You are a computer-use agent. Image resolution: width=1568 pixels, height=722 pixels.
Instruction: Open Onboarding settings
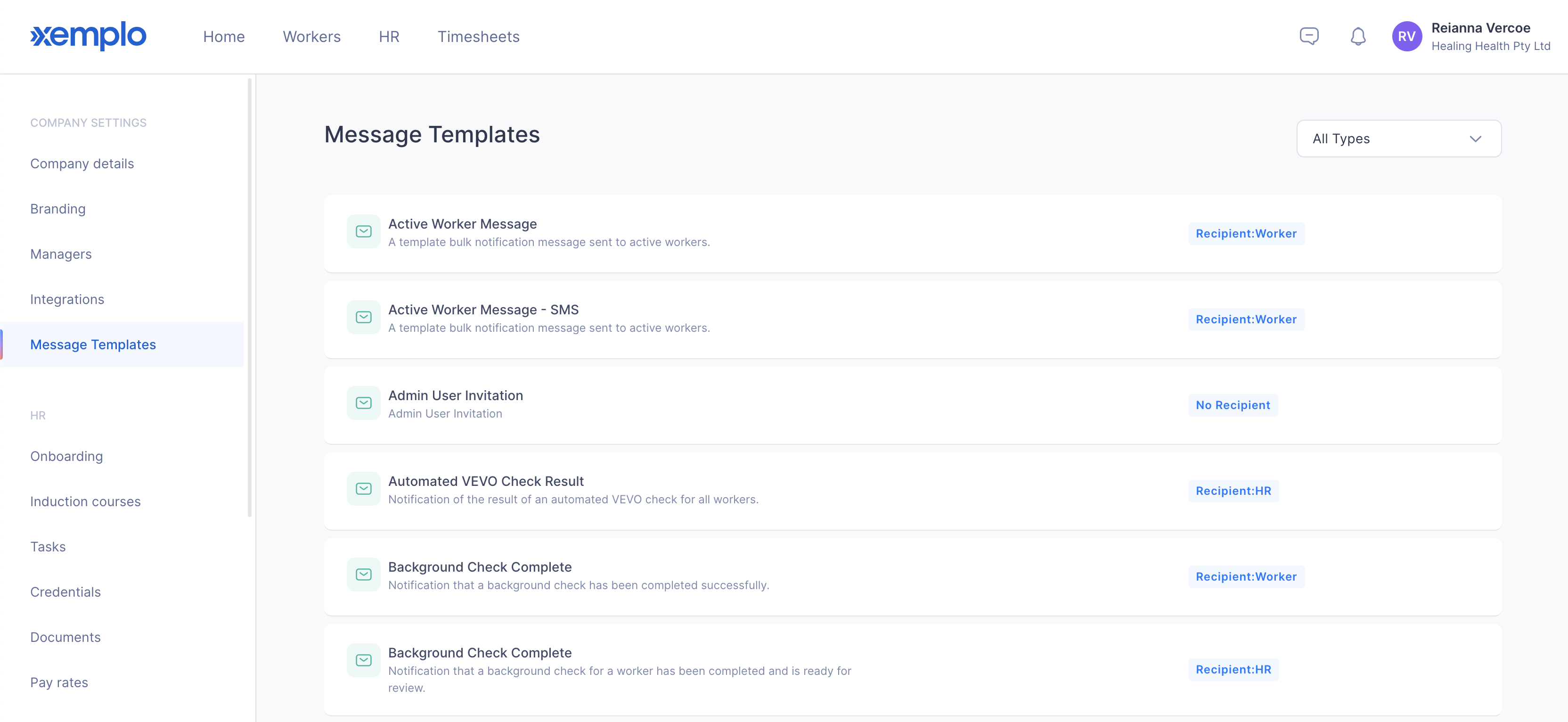[66, 457]
